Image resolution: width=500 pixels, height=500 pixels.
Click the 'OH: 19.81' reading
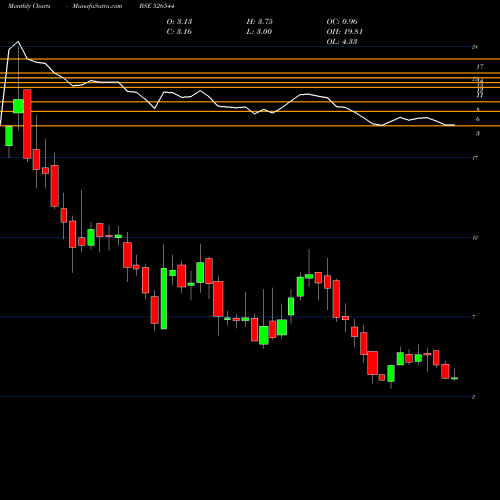coord(345,32)
